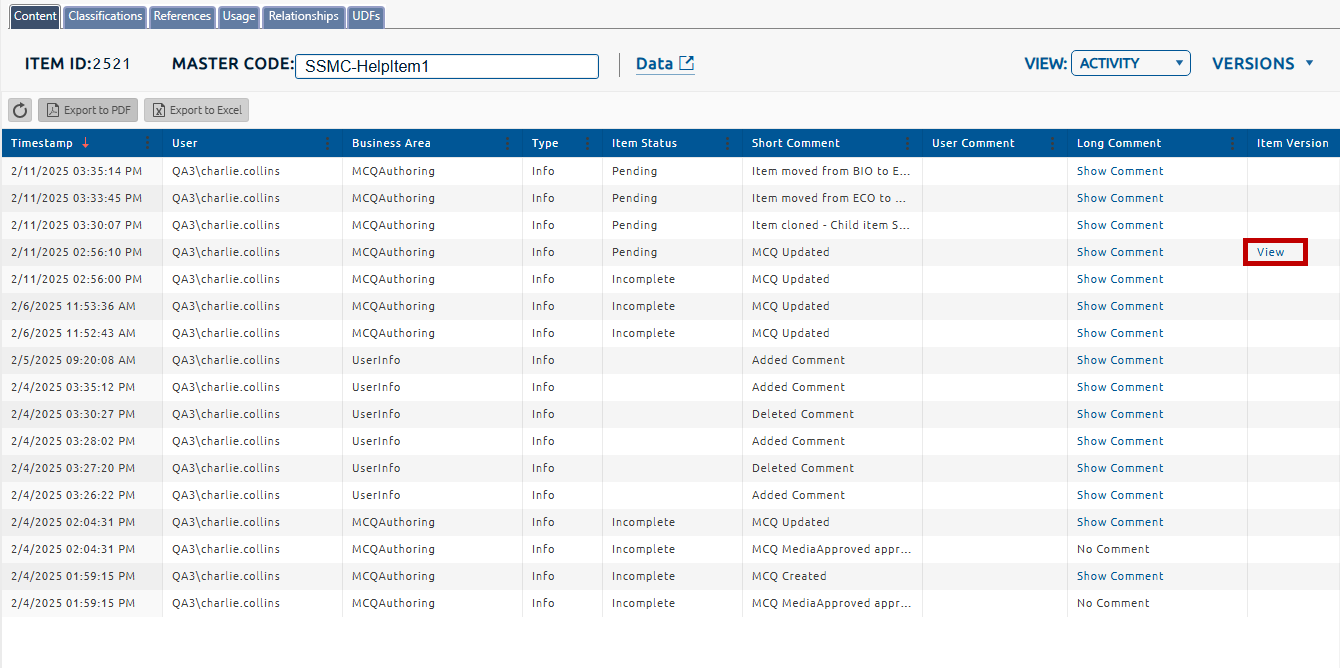Open the Data external link
This screenshot has width=1340, height=668.
(665, 64)
